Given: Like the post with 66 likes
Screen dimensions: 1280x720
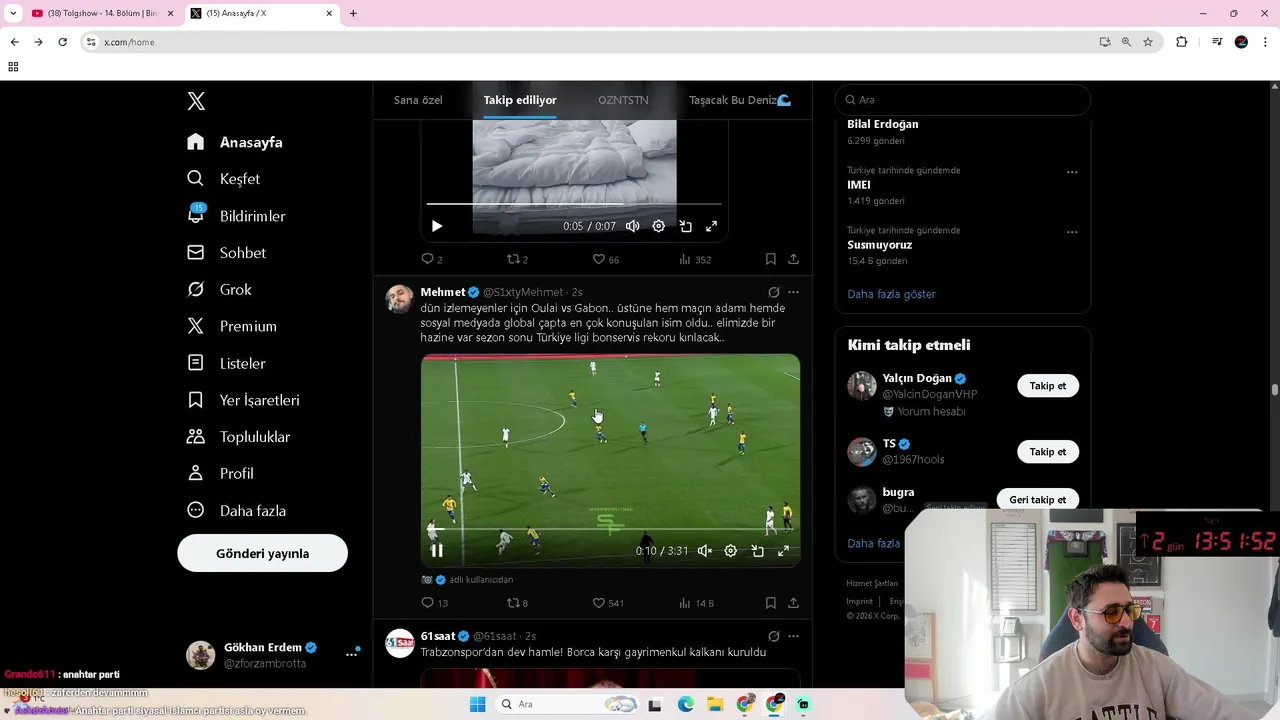Looking at the screenshot, I should pos(606,259).
